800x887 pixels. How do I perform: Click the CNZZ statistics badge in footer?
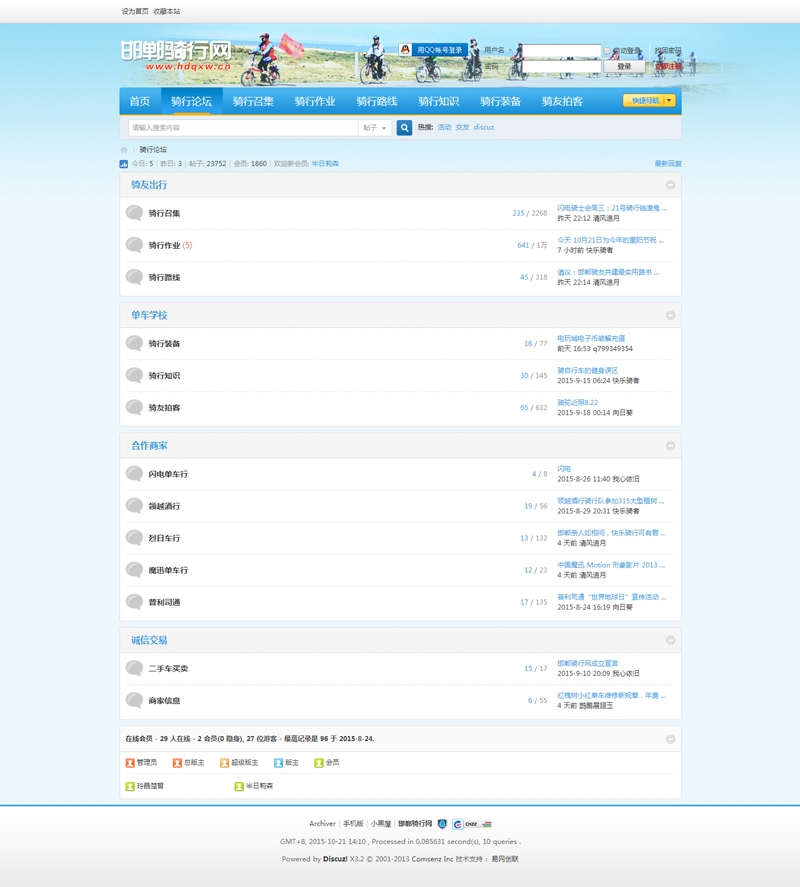pos(472,824)
